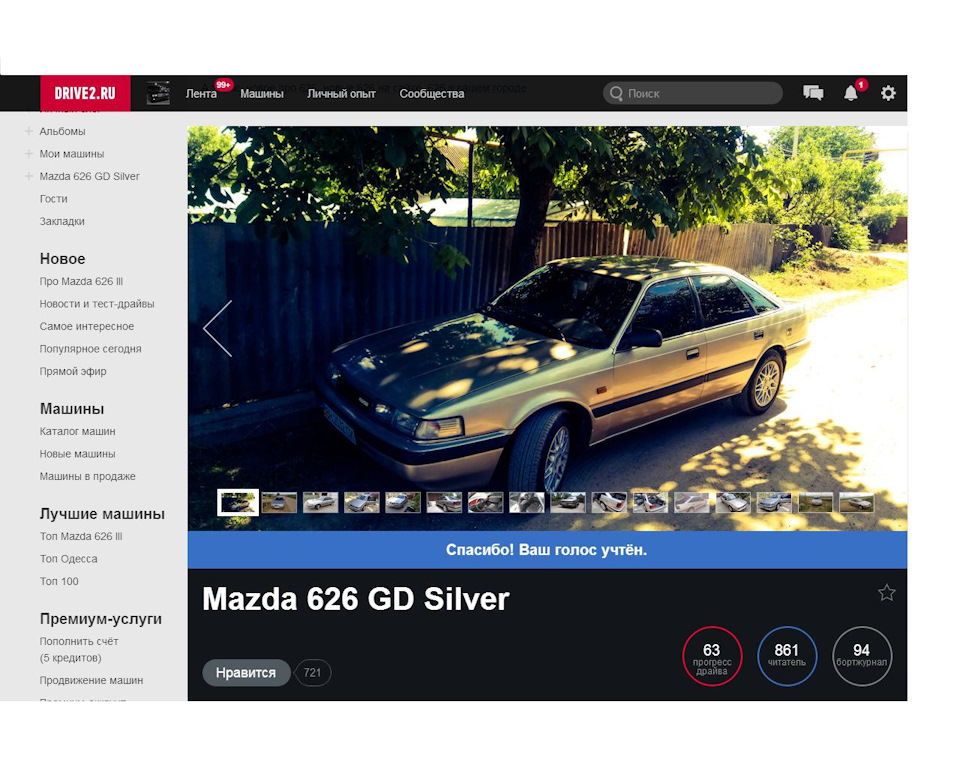The width and height of the screenshot is (960, 768).
Task: Open the 861 читатель circle
Action: tap(787, 656)
